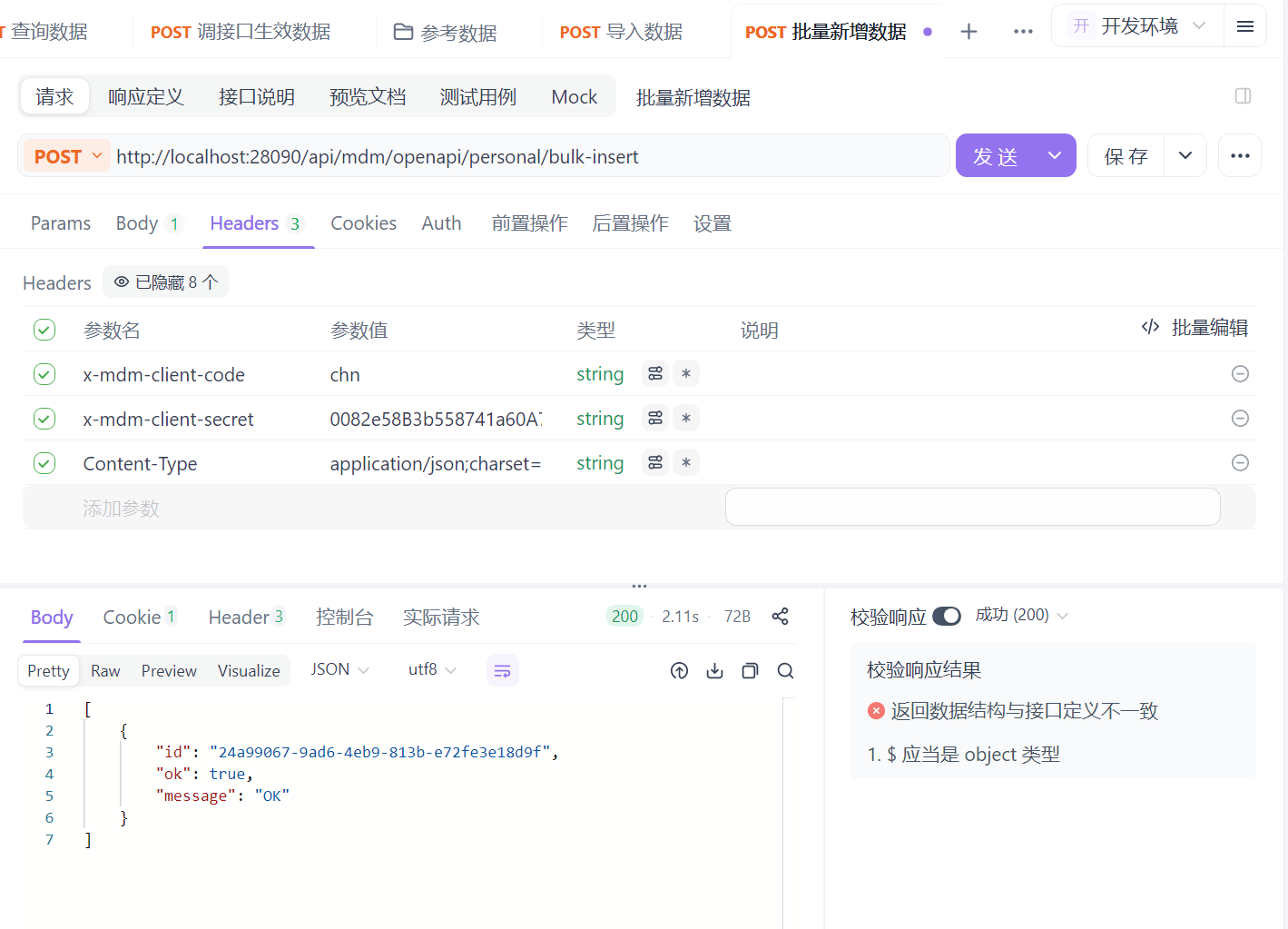Switch to the Body request tab
Image resolution: width=1288 pixels, height=929 pixels.
coord(137,223)
